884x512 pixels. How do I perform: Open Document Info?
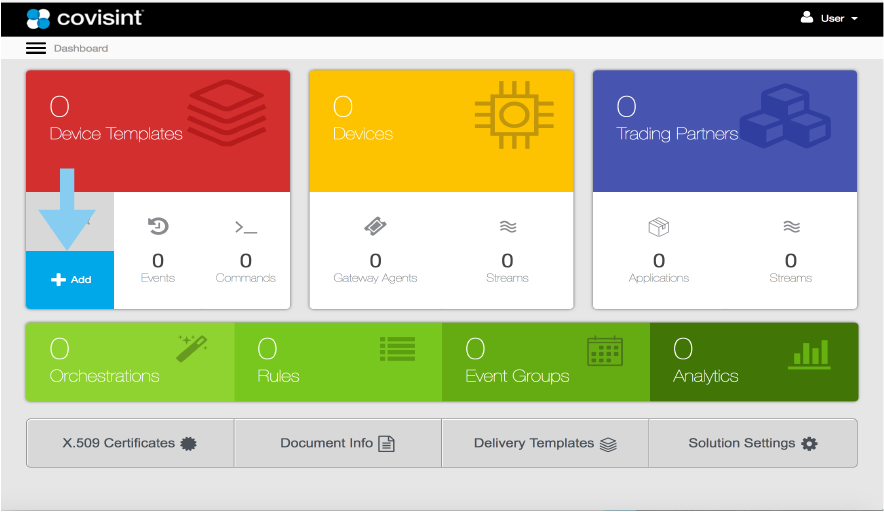coord(337,443)
